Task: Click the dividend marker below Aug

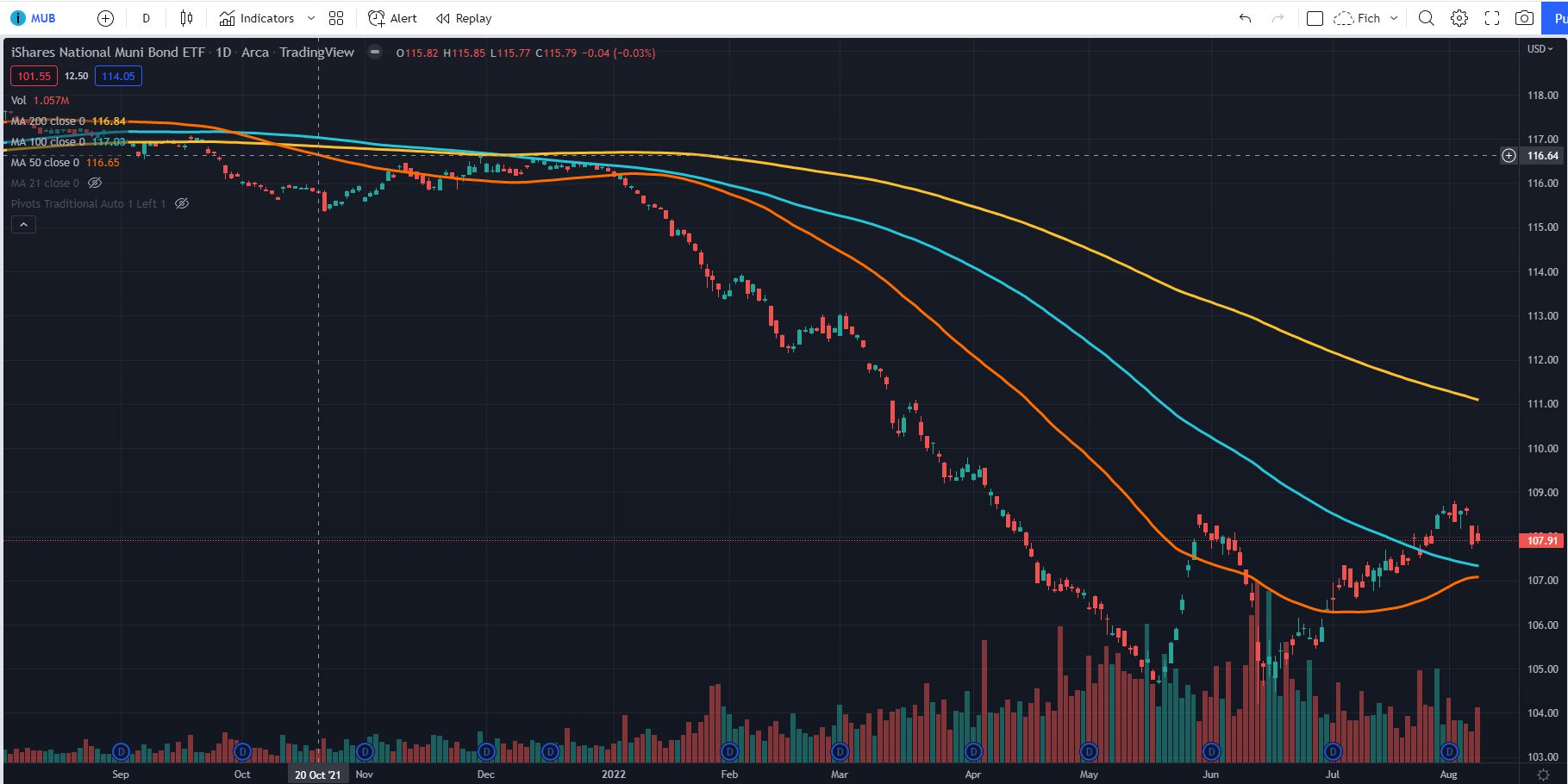Action: (x=1449, y=752)
